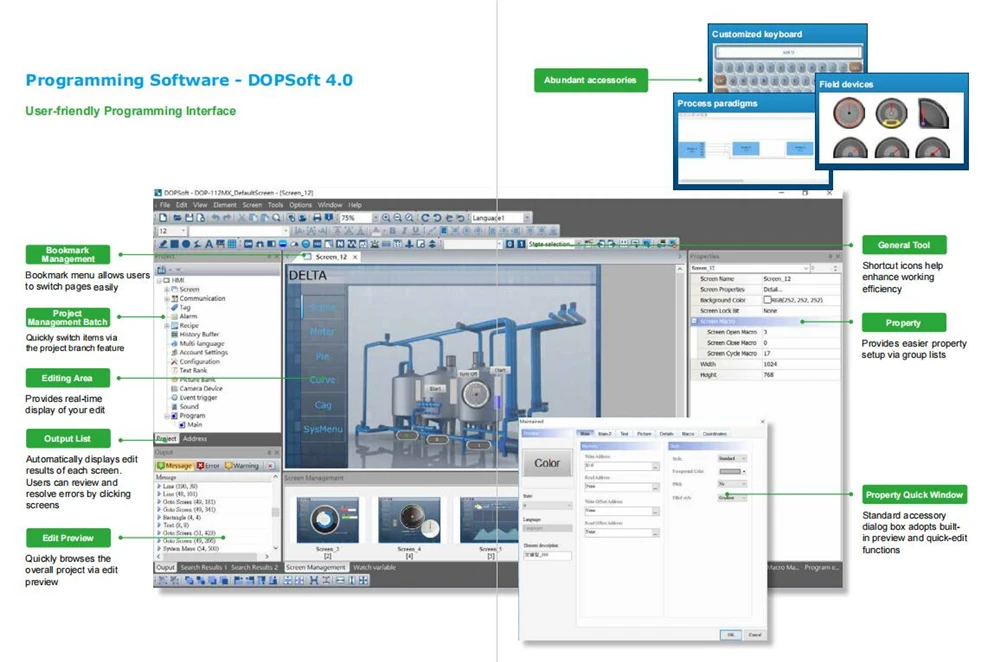The width and height of the screenshot is (1000, 662).
Task: Select the Text 'A' element tool
Action: tap(209, 244)
